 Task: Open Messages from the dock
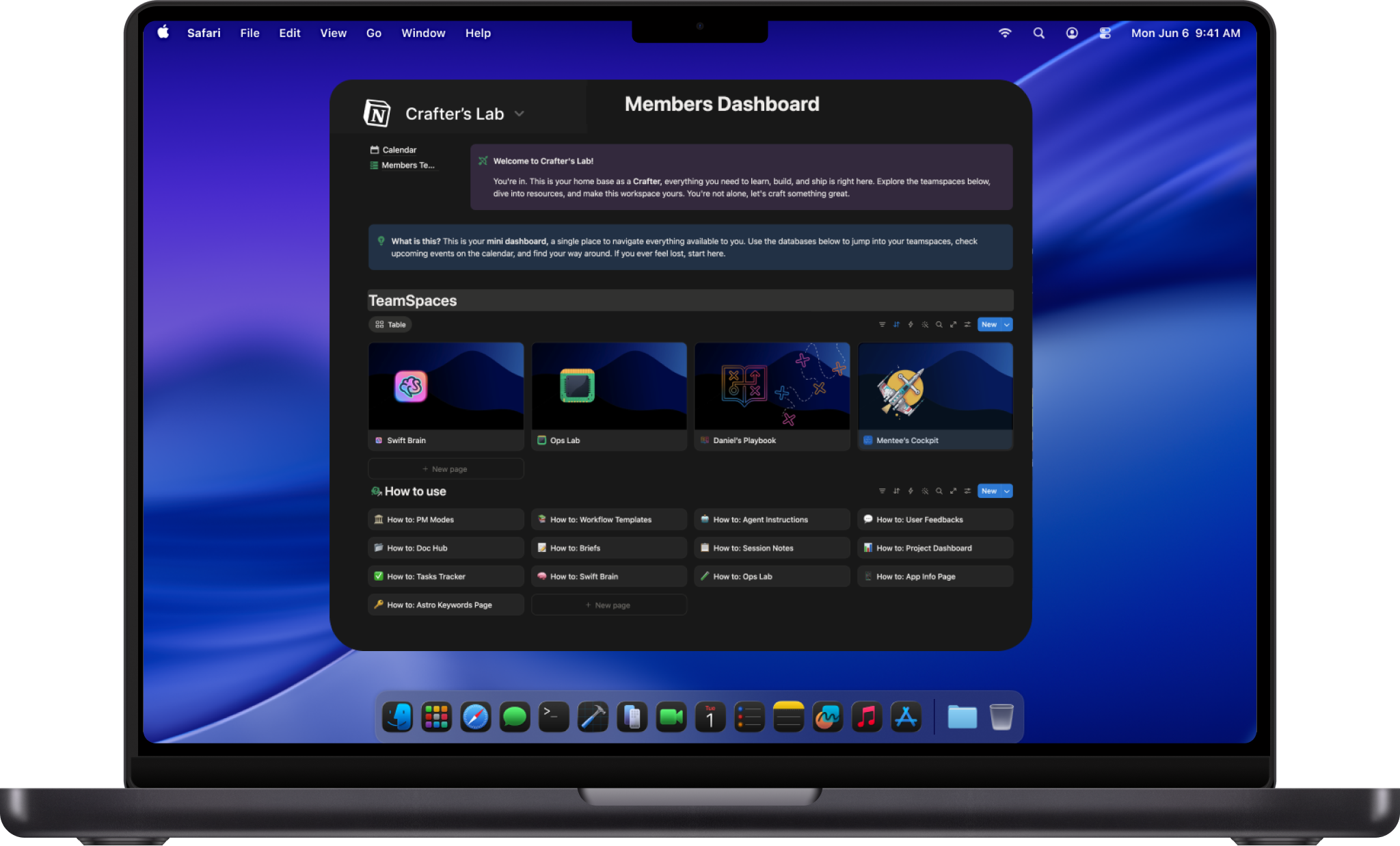click(x=515, y=717)
